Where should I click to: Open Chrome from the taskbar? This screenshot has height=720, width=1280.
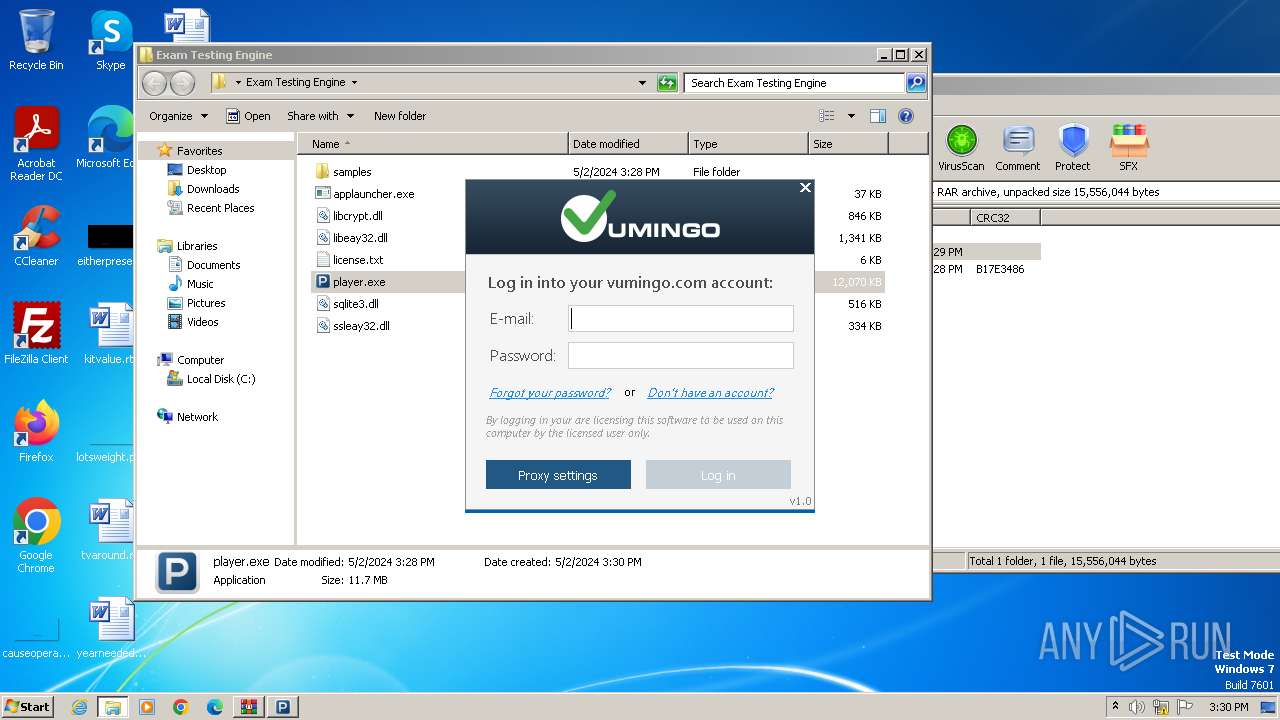(181, 707)
